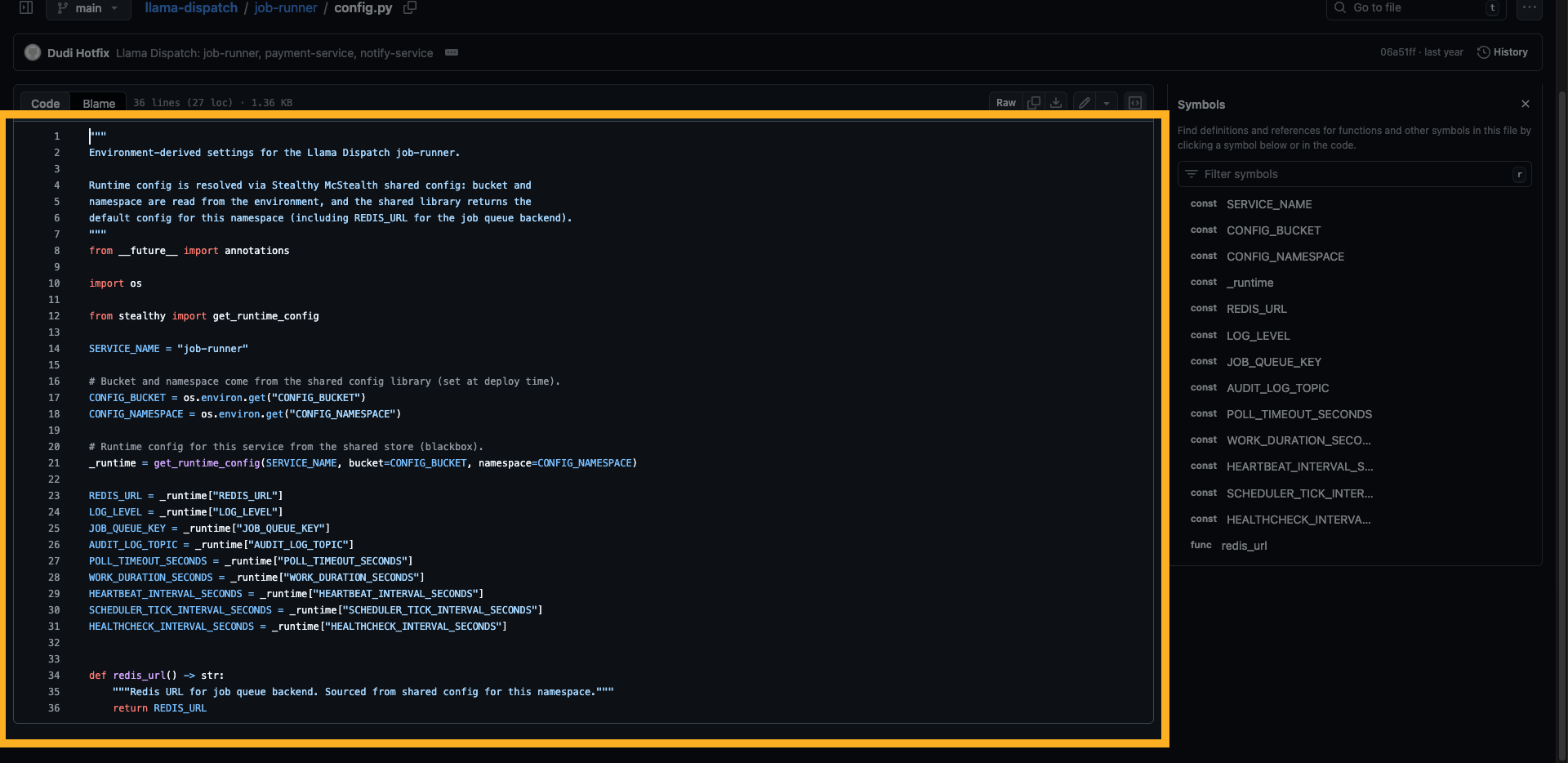The image size is (1568, 763).
Task: Select line number 34 in gutter
Action: pyautogui.click(x=54, y=676)
